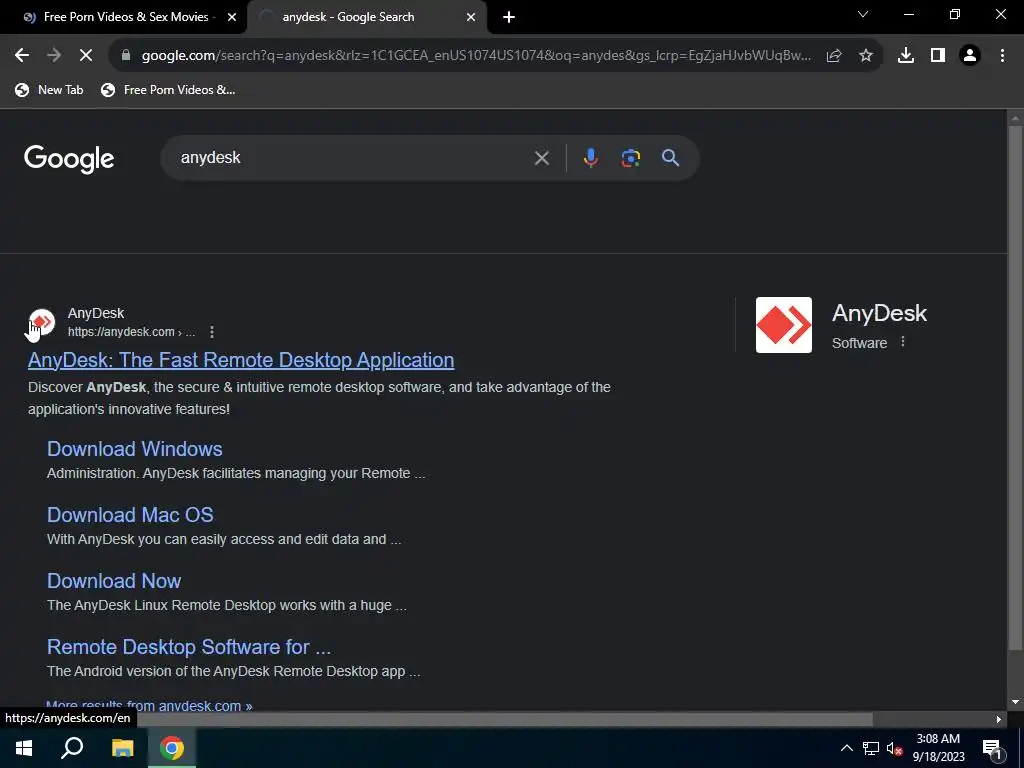Screen dimensions: 1024x768
Task: Click the forward navigation arrow
Action: pyautogui.click(x=54, y=56)
